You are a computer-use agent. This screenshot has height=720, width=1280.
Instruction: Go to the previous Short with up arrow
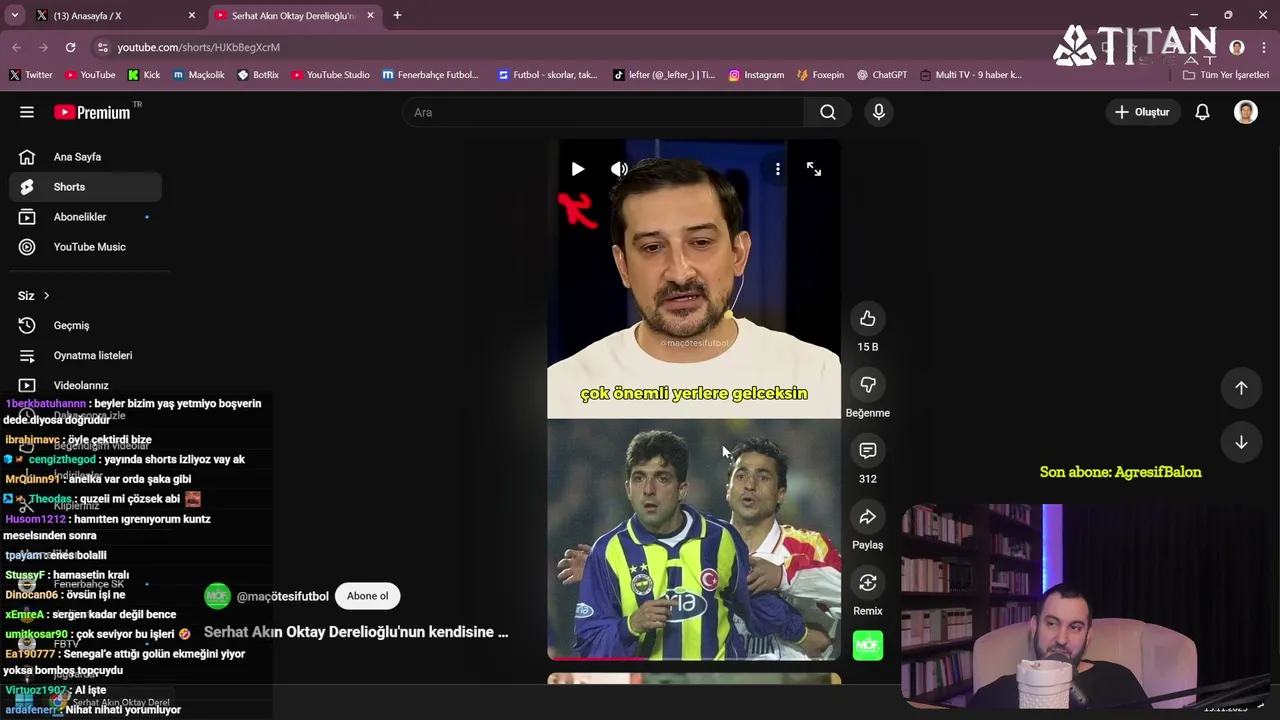[1241, 388]
